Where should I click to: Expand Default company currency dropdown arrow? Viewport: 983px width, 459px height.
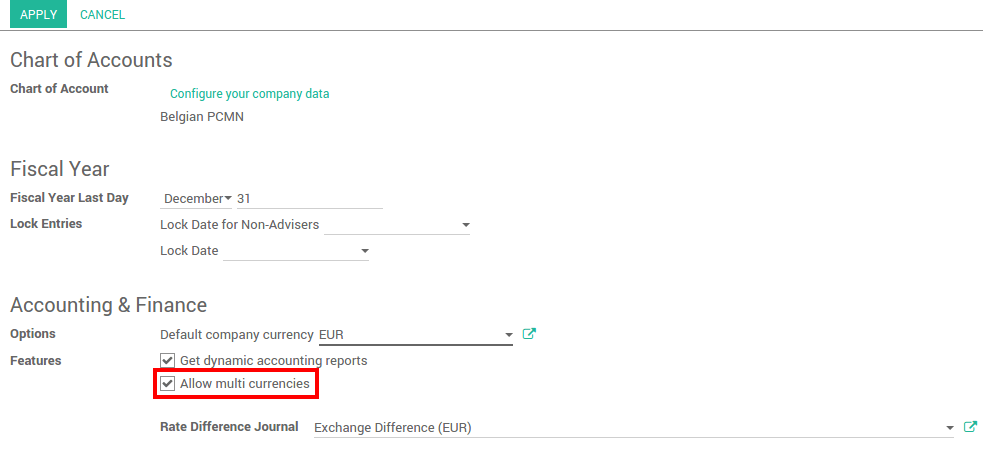coord(509,335)
